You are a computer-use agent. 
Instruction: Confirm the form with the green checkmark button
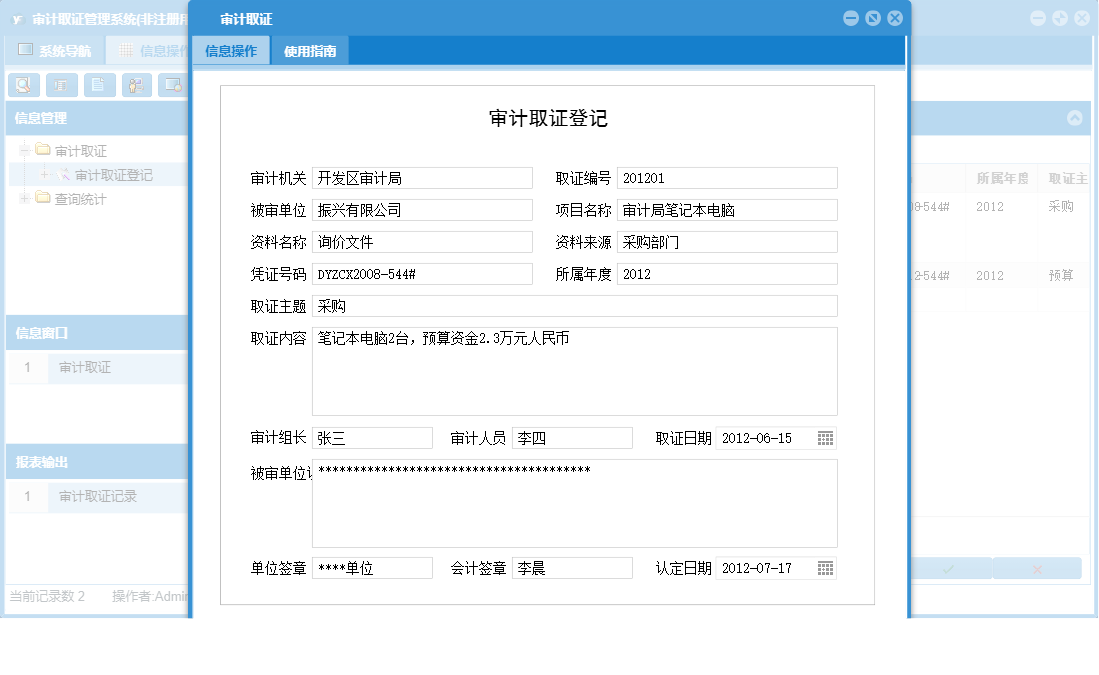coord(948,567)
